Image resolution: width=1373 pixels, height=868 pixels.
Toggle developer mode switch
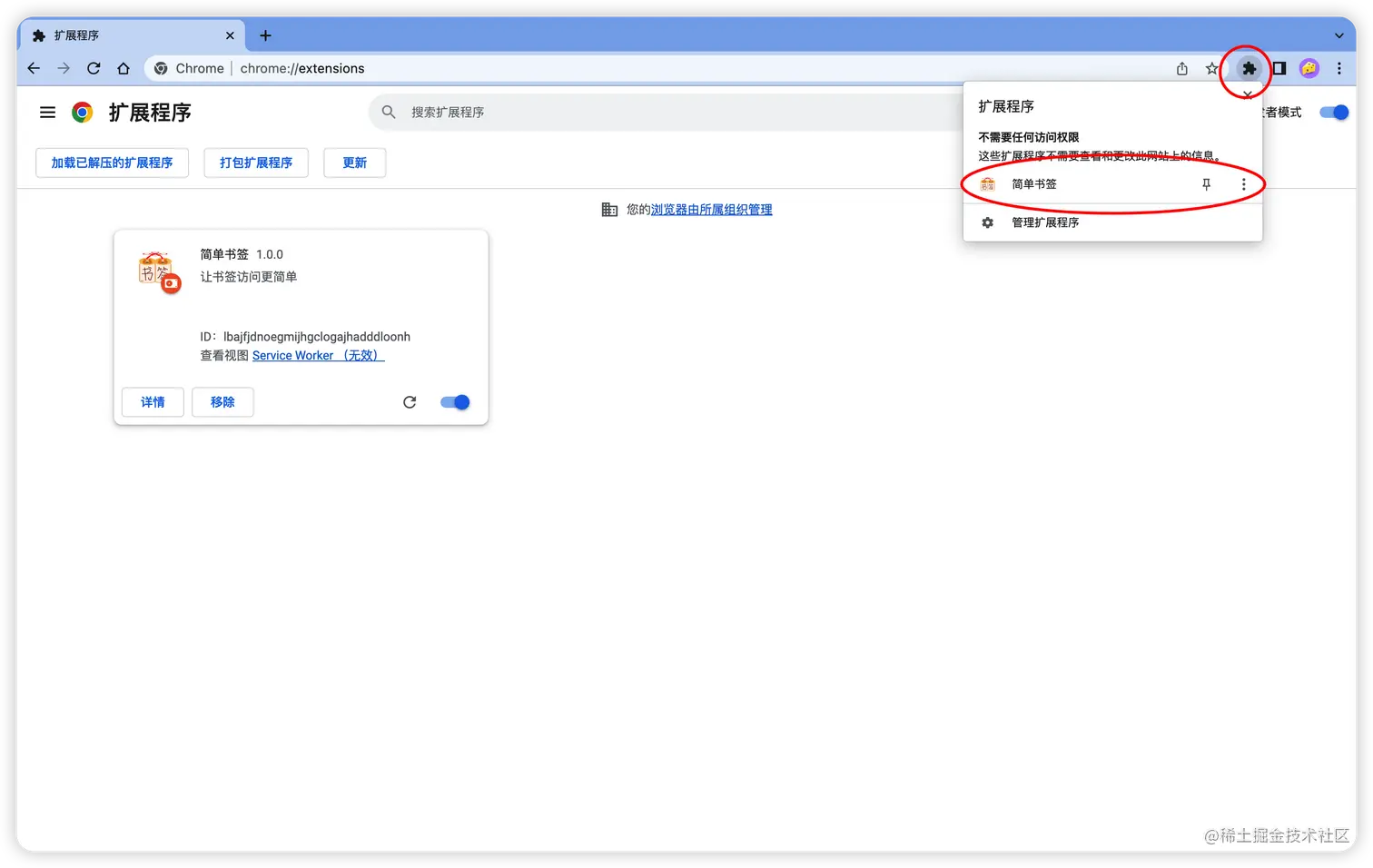[1334, 113]
